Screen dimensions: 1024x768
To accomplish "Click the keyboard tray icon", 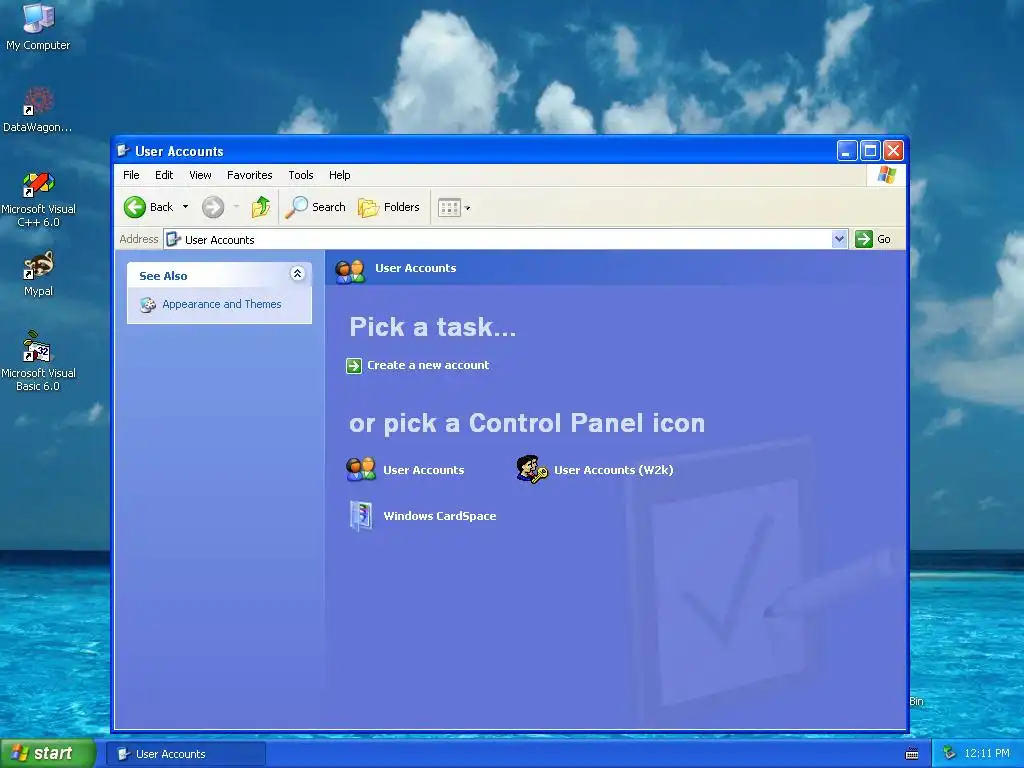I will [912, 754].
